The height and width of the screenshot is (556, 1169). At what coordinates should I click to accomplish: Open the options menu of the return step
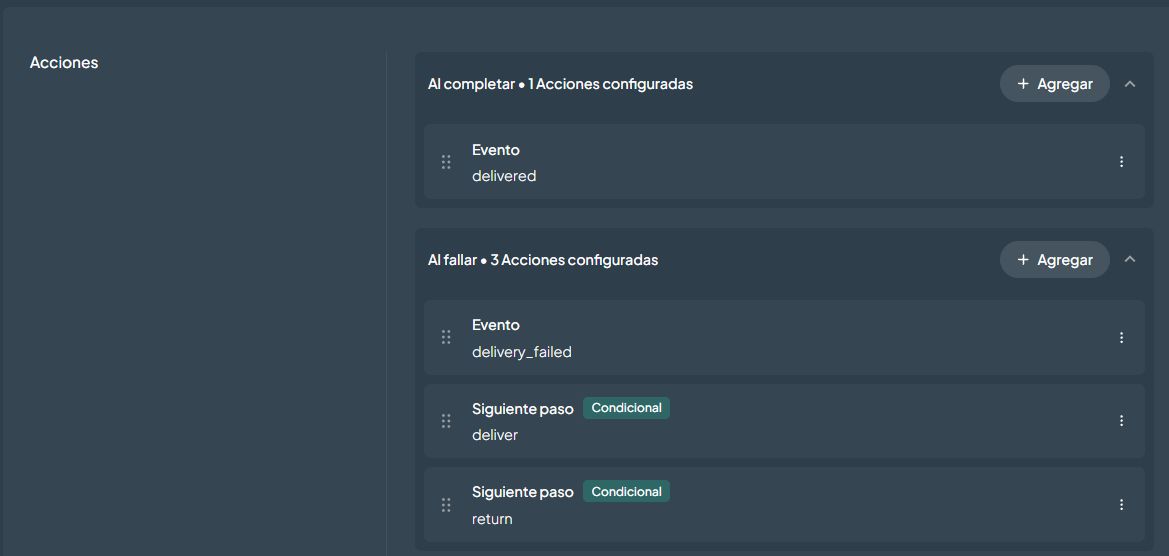[x=1121, y=505]
